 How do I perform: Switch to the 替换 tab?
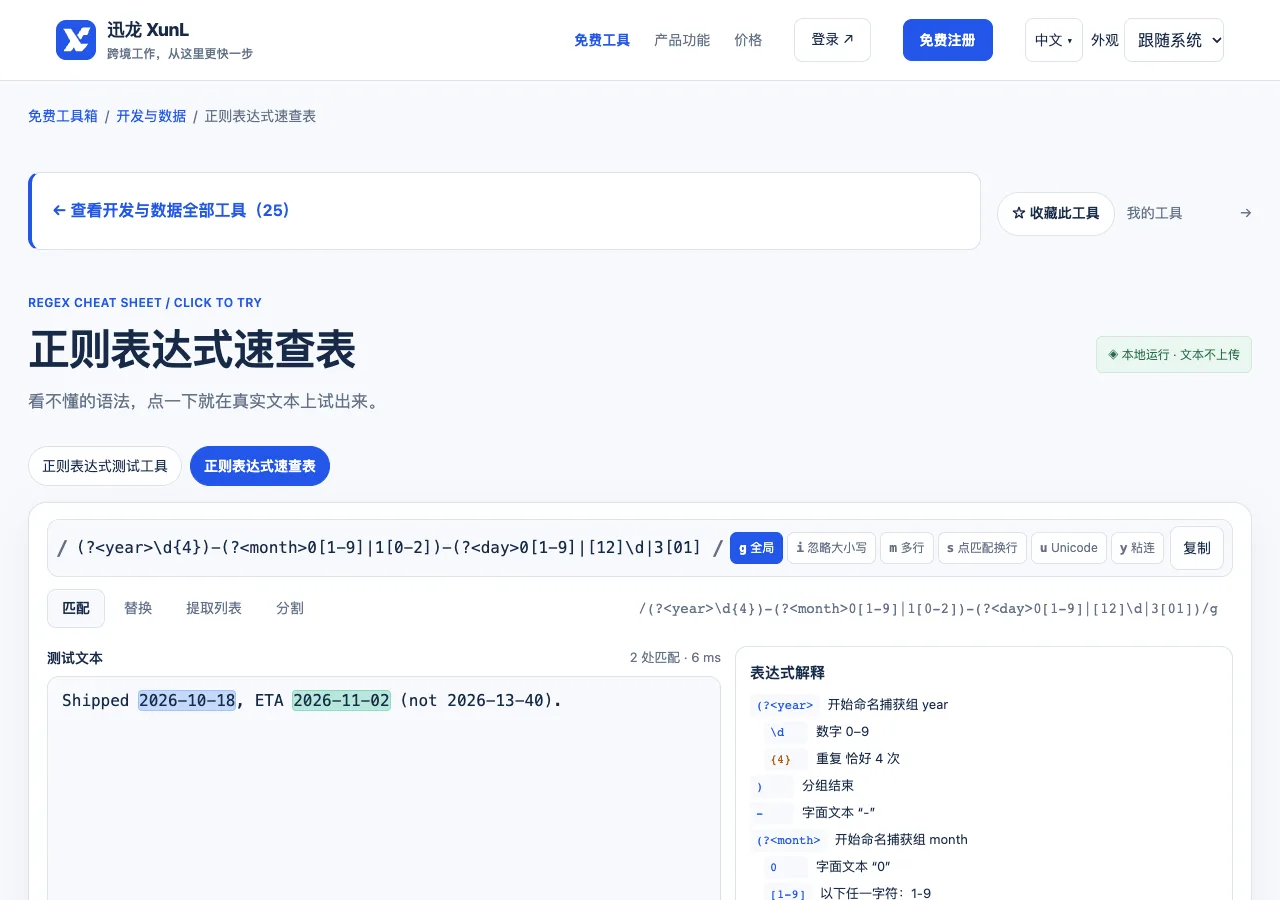point(138,608)
